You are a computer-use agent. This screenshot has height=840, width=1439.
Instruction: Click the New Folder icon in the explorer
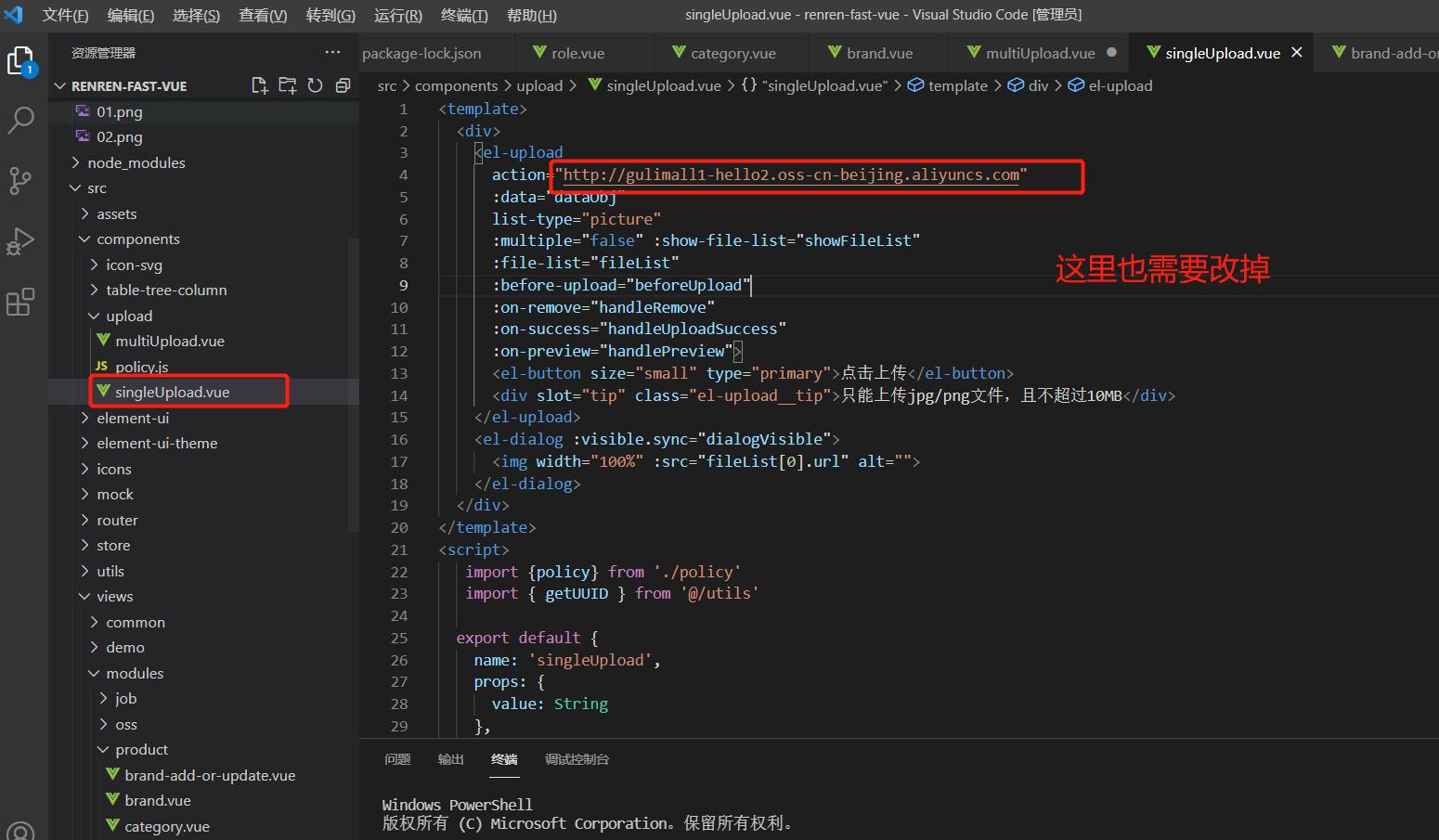[288, 85]
